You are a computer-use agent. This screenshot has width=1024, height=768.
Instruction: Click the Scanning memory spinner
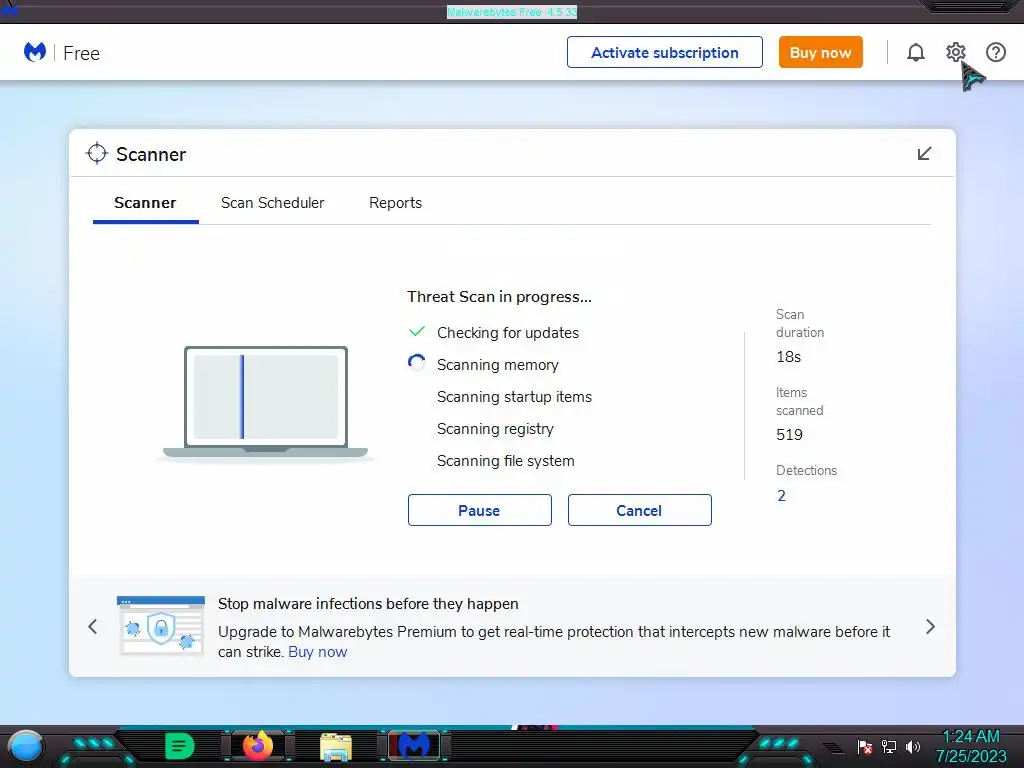[x=417, y=362]
